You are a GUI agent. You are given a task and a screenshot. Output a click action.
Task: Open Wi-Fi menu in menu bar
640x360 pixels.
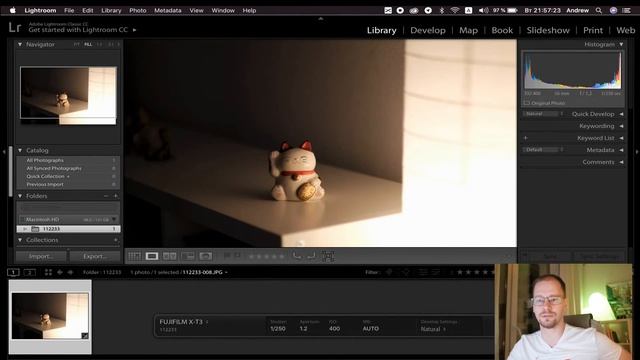point(455,11)
